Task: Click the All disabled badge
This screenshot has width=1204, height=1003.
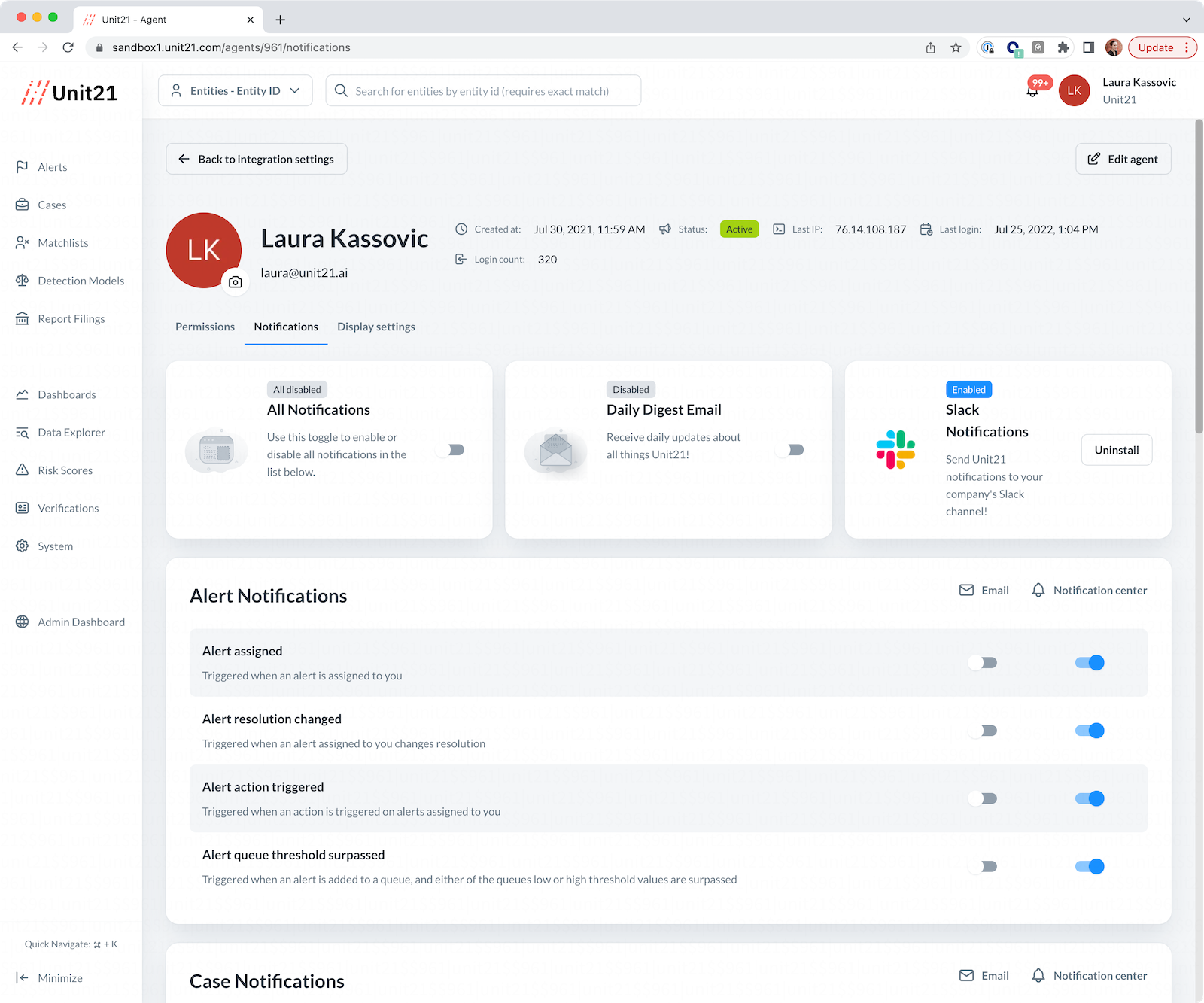Action: click(x=296, y=389)
